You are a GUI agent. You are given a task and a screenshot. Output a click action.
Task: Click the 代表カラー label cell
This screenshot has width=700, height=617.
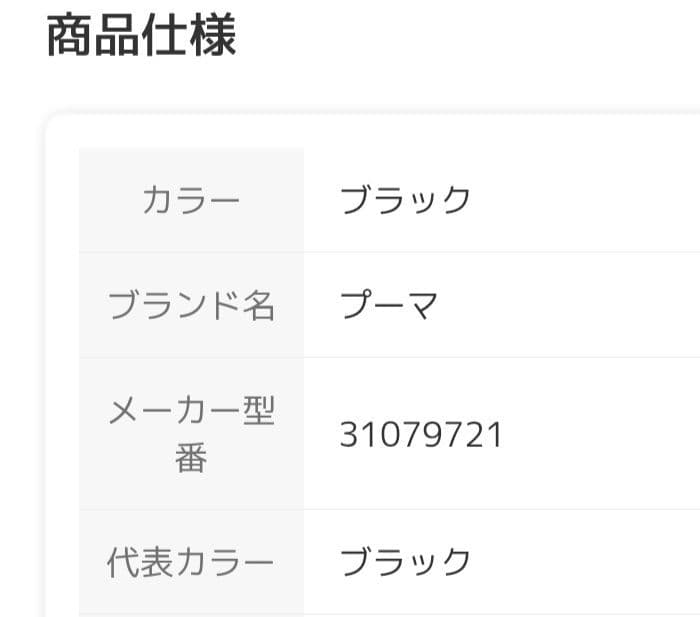pyautogui.click(x=191, y=563)
